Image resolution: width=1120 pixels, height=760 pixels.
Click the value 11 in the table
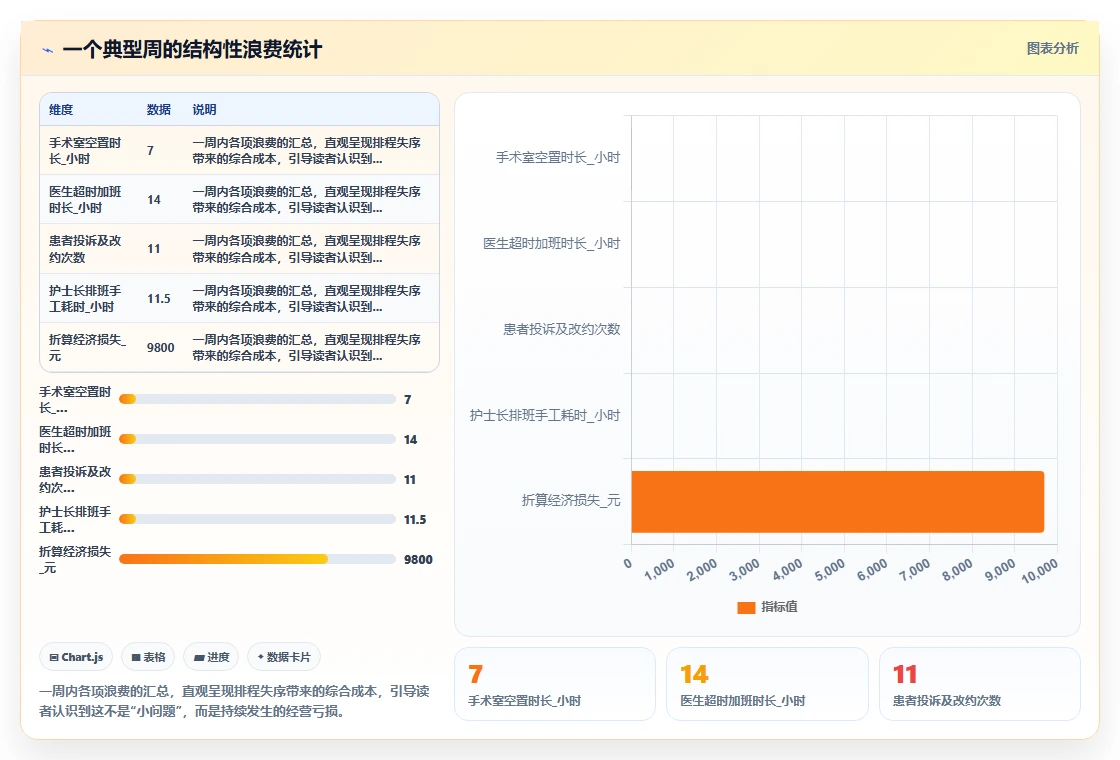tap(154, 249)
